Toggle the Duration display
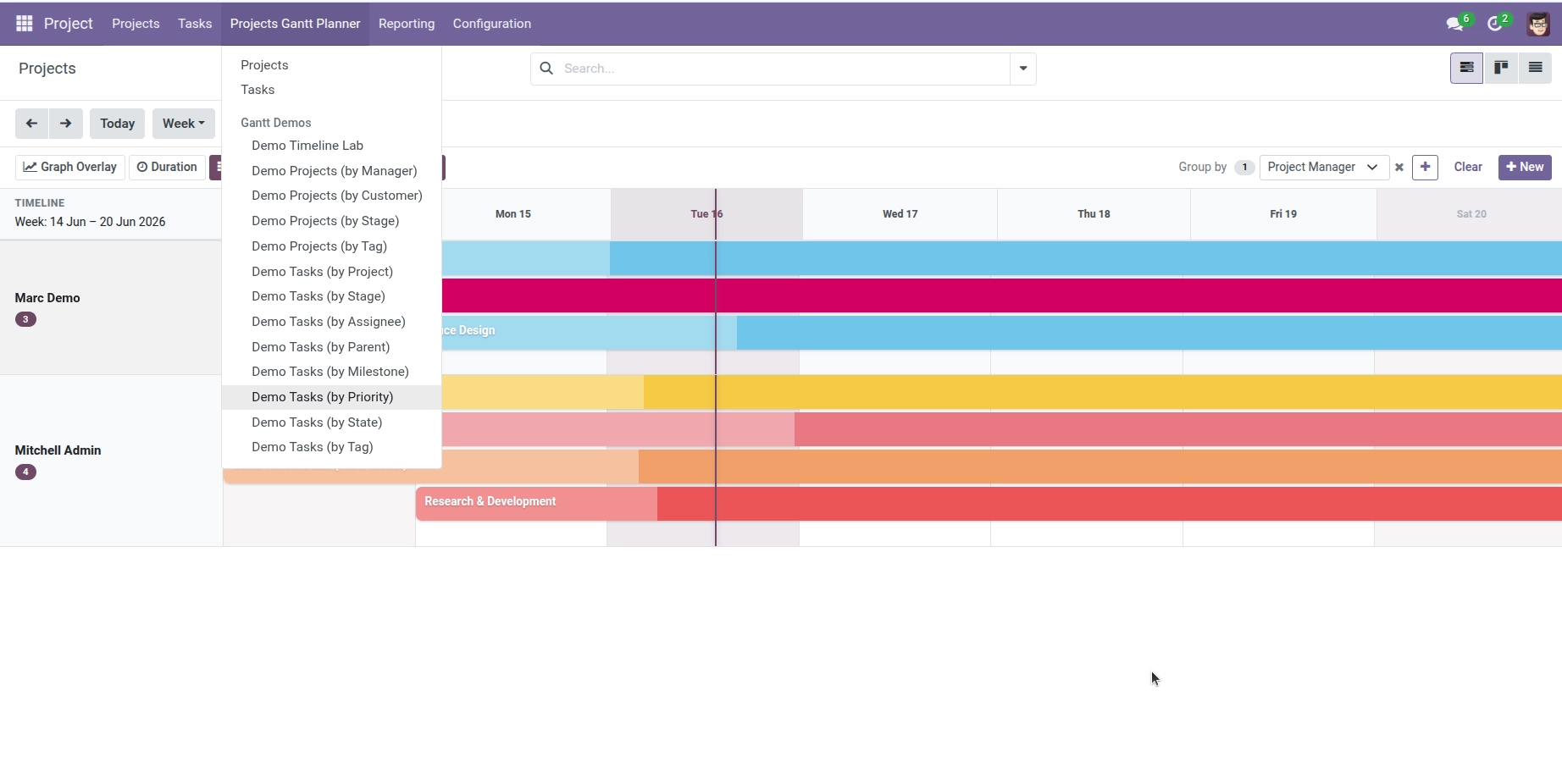 click(167, 167)
